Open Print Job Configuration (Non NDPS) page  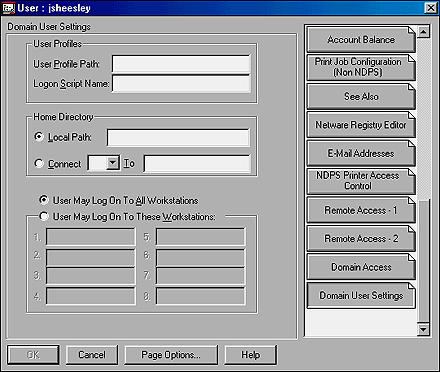click(361, 68)
